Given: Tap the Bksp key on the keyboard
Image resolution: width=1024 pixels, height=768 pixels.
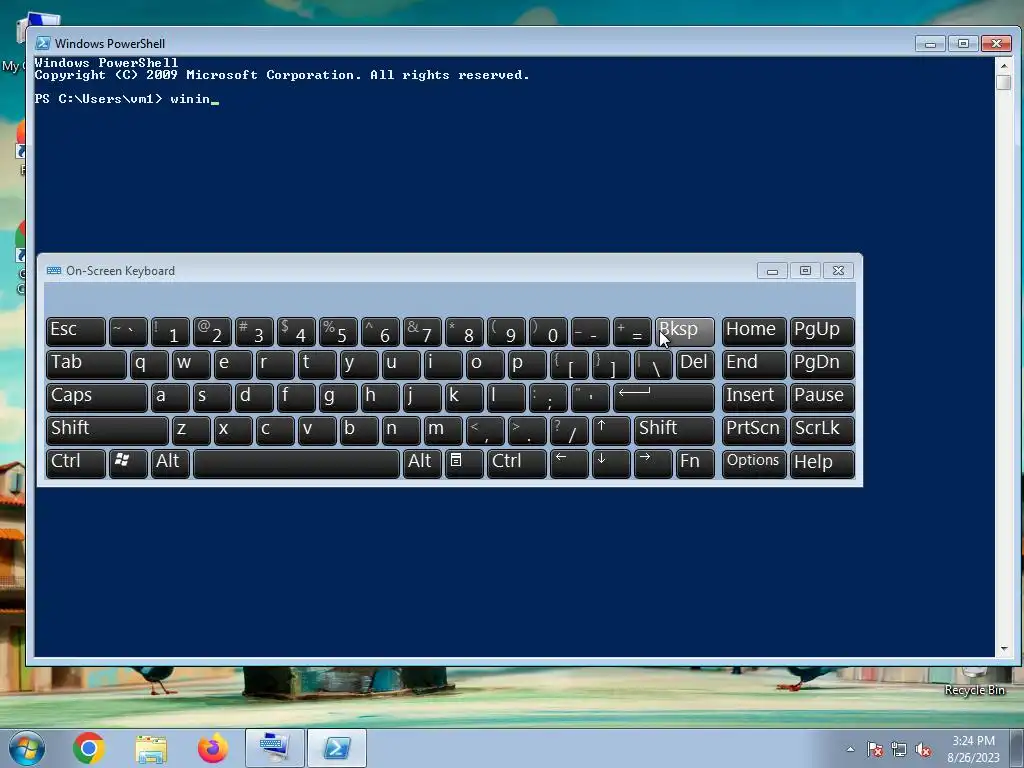Looking at the screenshot, I should [x=684, y=331].
